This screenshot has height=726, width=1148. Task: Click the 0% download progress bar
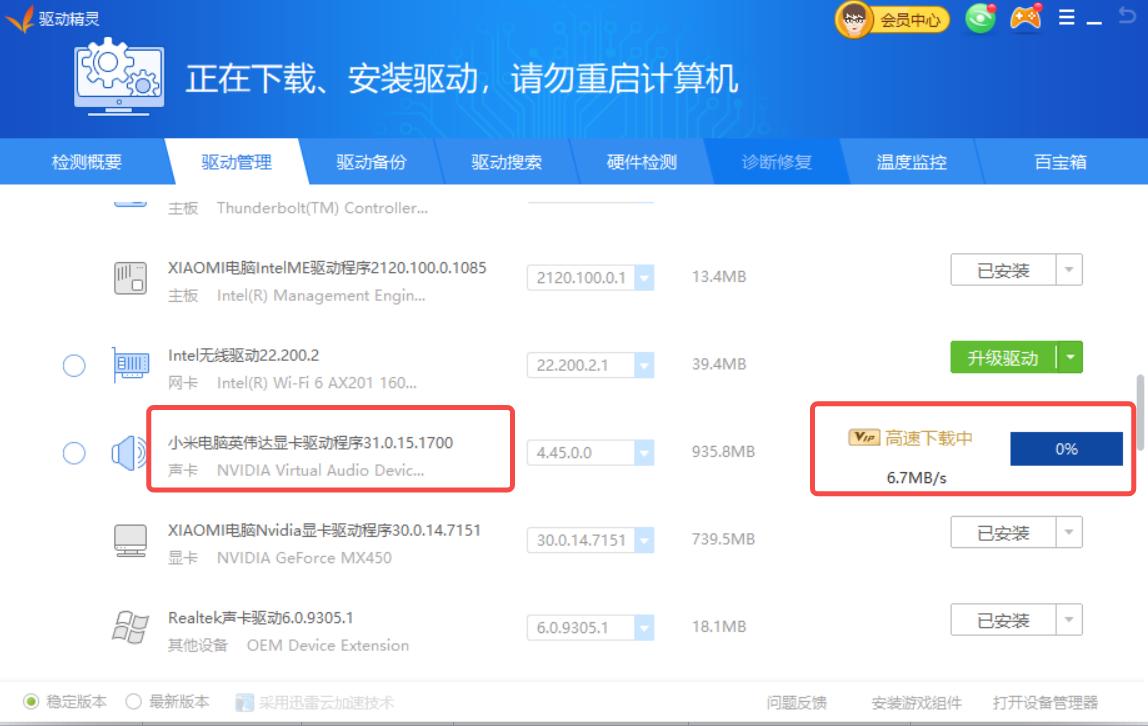(1066, 449)
